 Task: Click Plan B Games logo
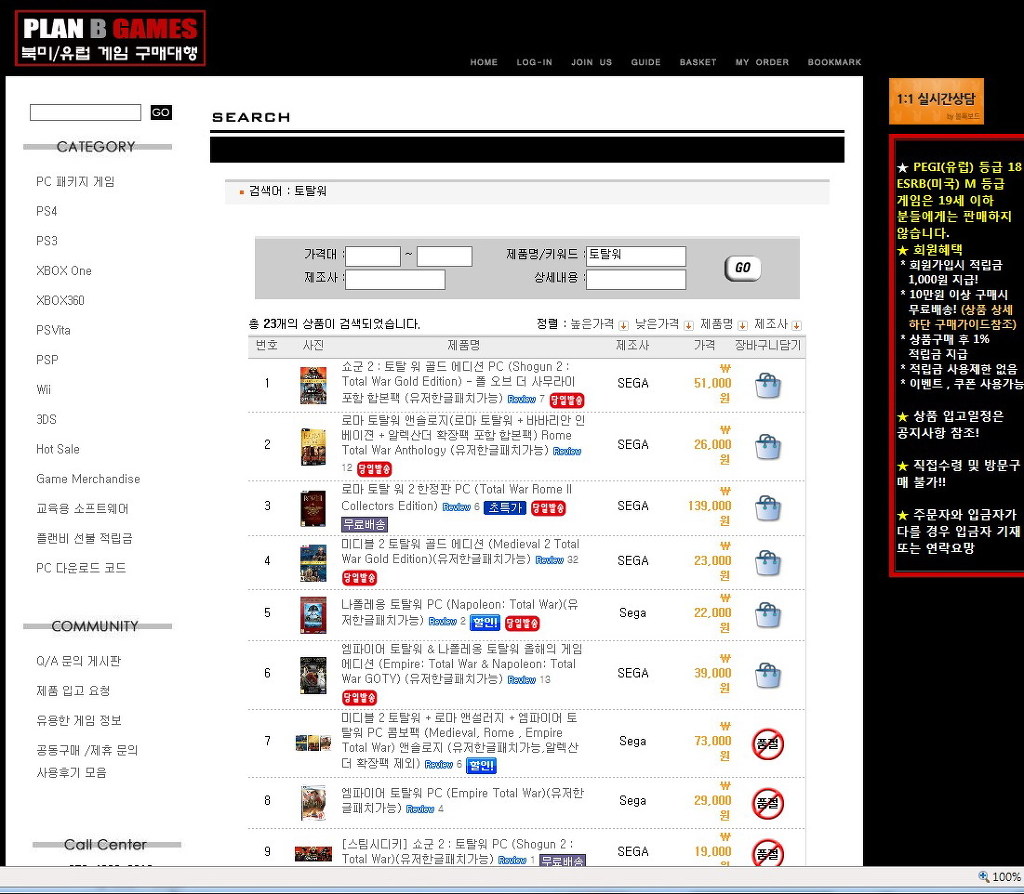coord(110,38)
